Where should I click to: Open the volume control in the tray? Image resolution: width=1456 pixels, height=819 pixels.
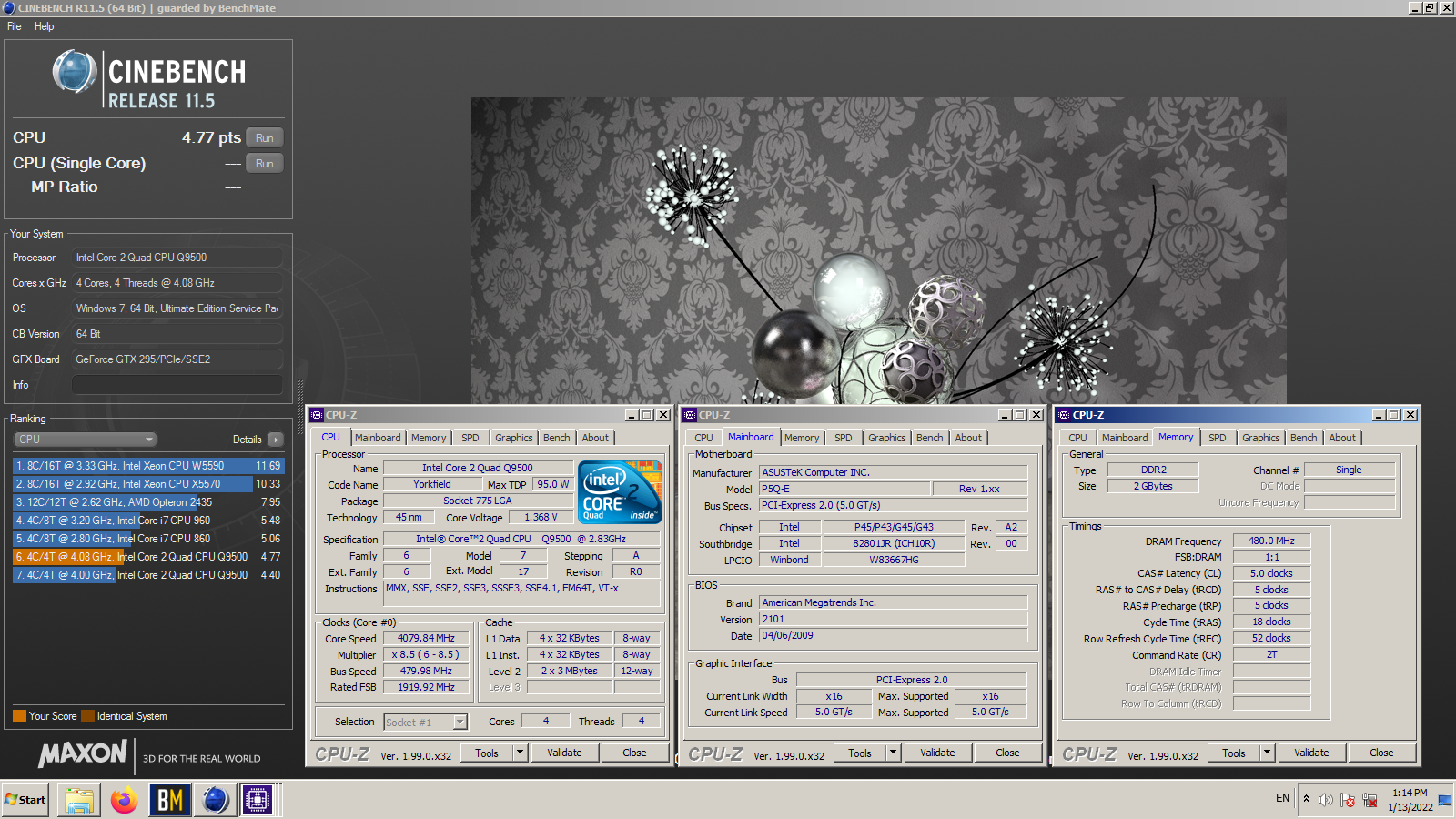tap(1326, 800)
